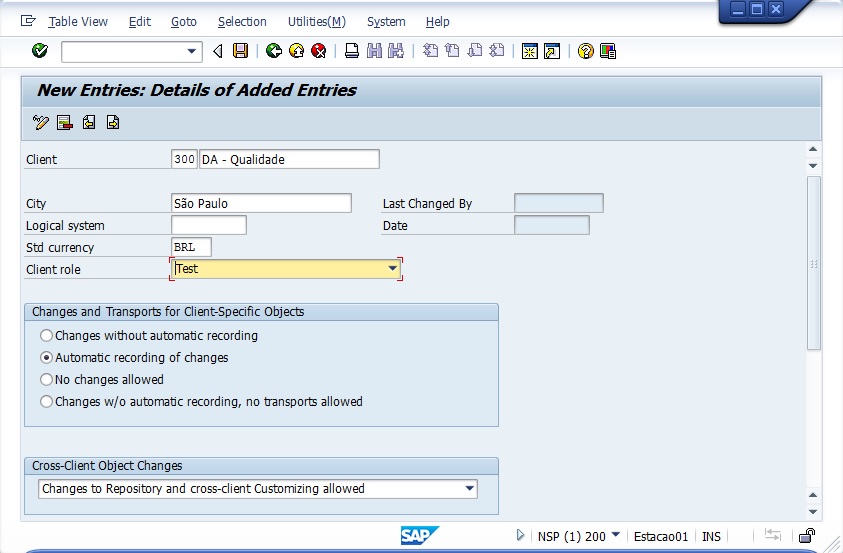This screenshot has width=843, height=553.
Task: Click the Table View menu
Action: [x=78, y=21]
